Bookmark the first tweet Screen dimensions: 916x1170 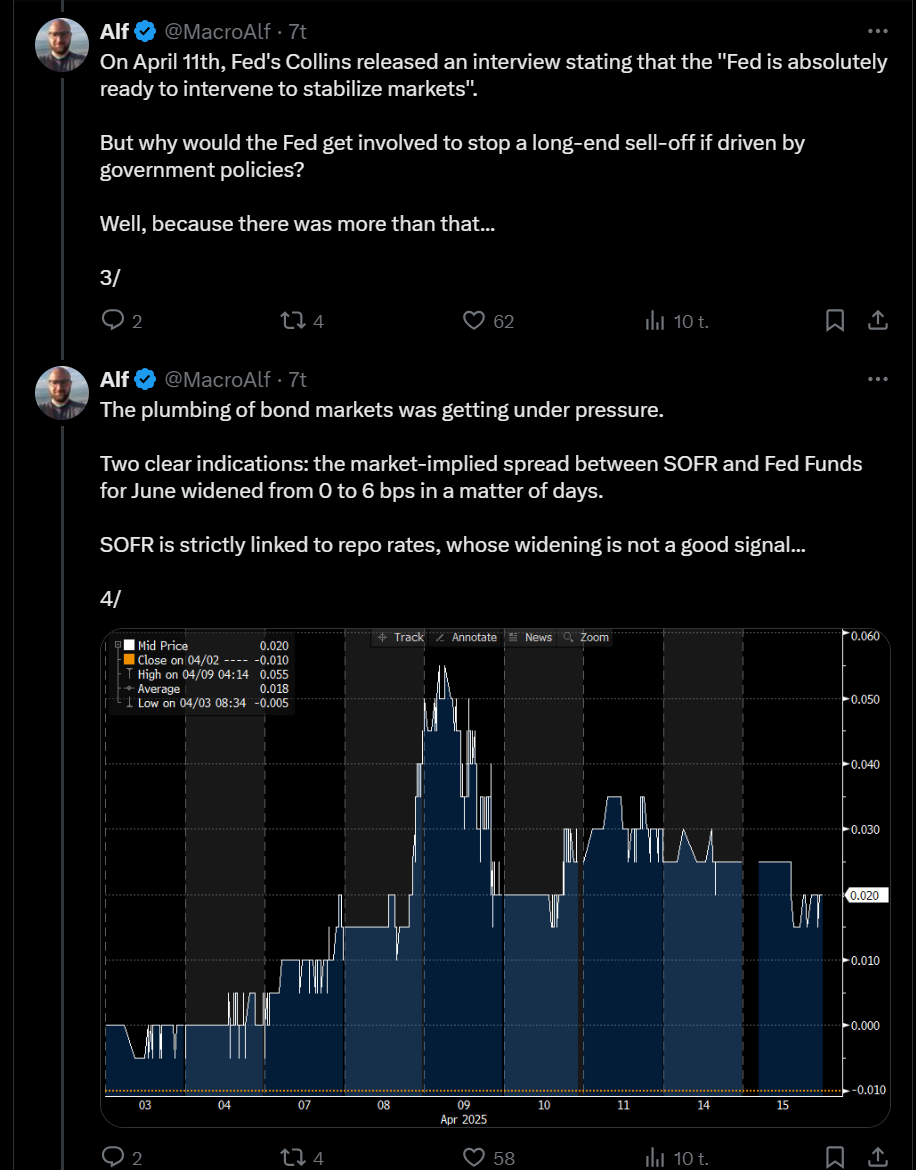coord(835,321)
